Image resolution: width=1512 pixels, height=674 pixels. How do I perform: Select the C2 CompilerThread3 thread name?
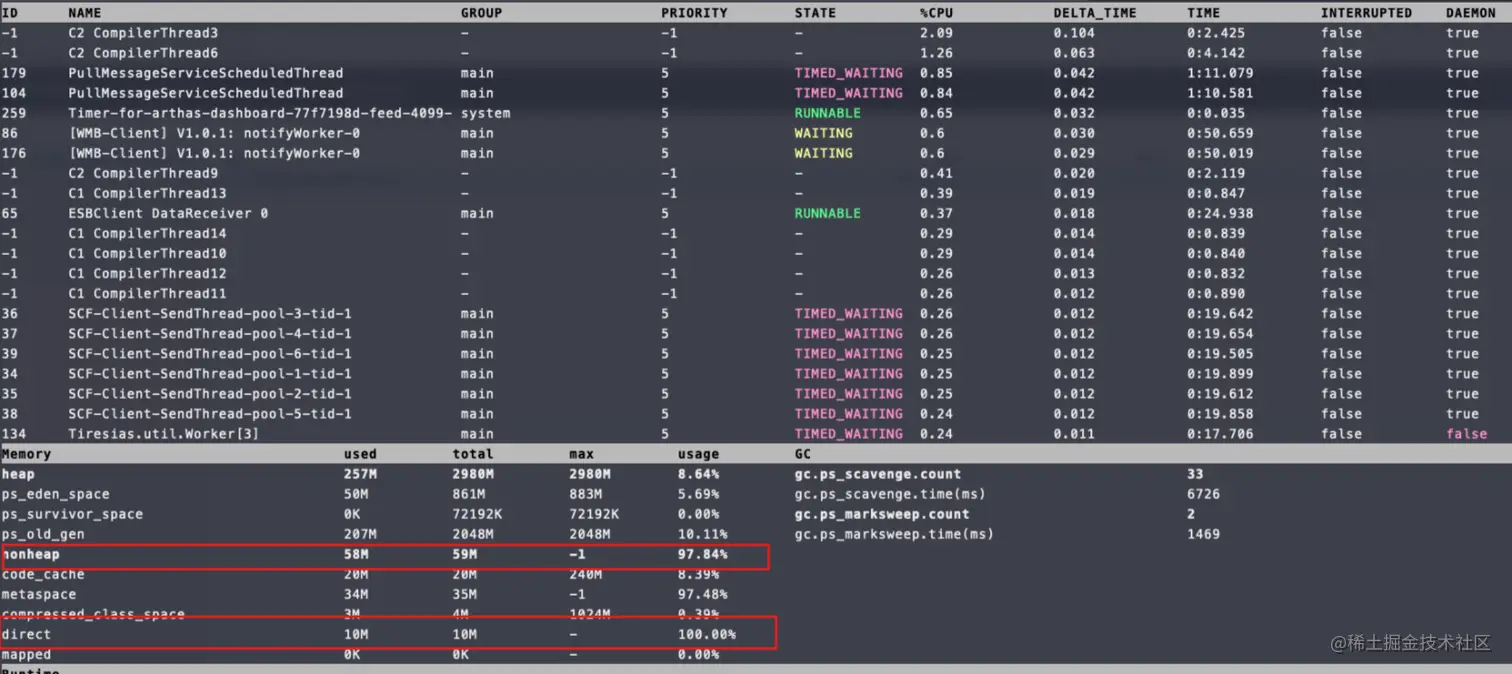tap(143, 33)
